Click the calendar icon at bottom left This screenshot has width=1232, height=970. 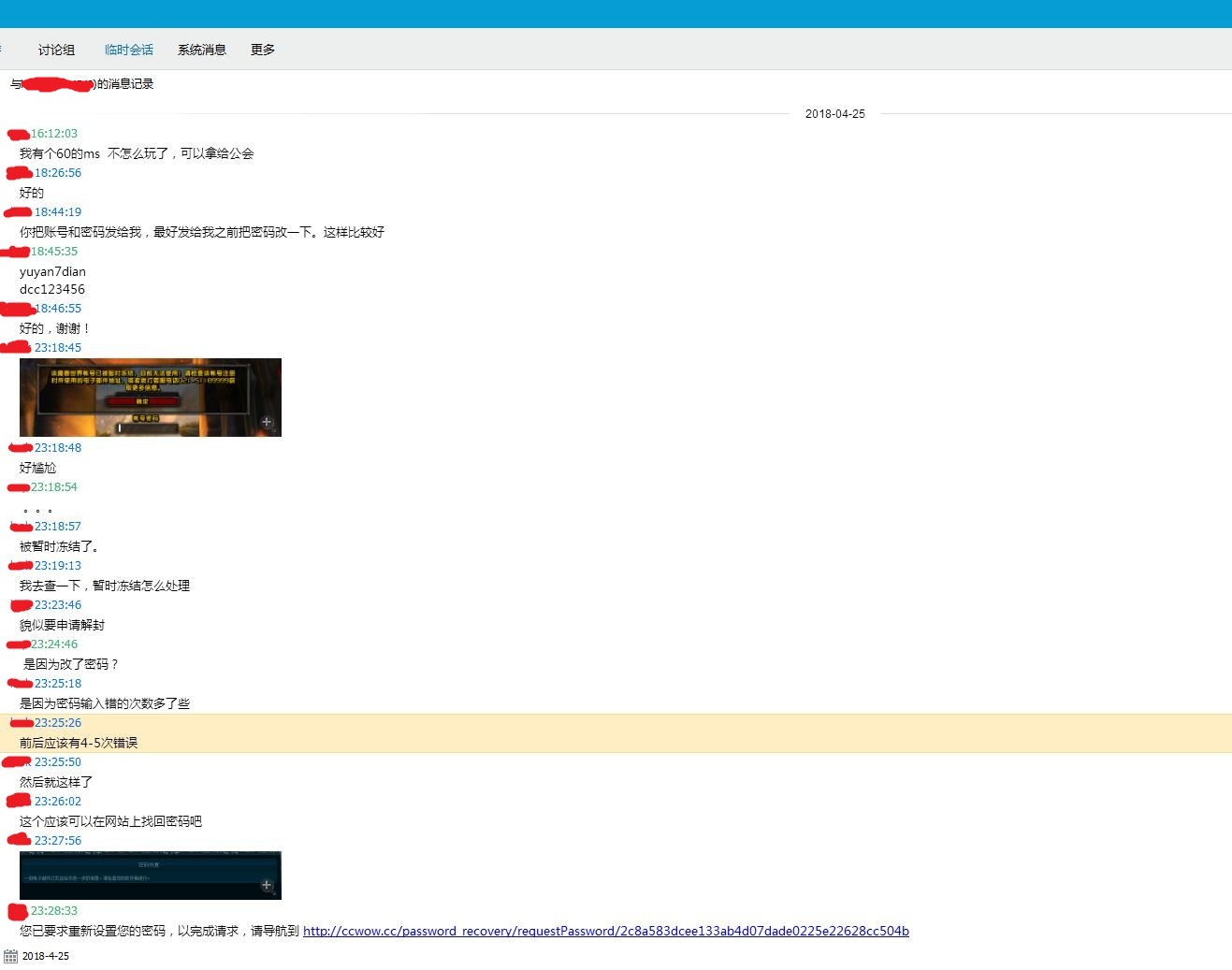click(x=11, y=956)
